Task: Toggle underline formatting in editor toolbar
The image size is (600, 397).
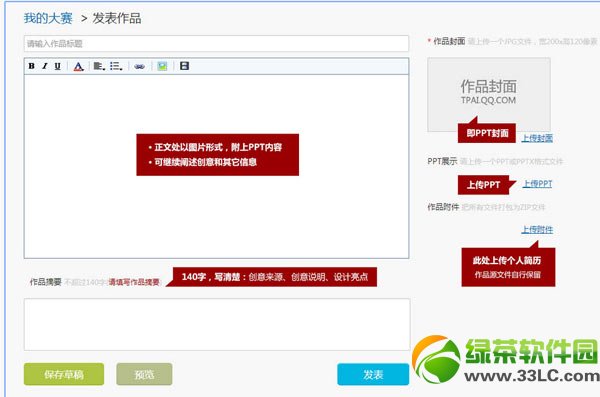Action: pyautogui.click(x=57, y=66)
